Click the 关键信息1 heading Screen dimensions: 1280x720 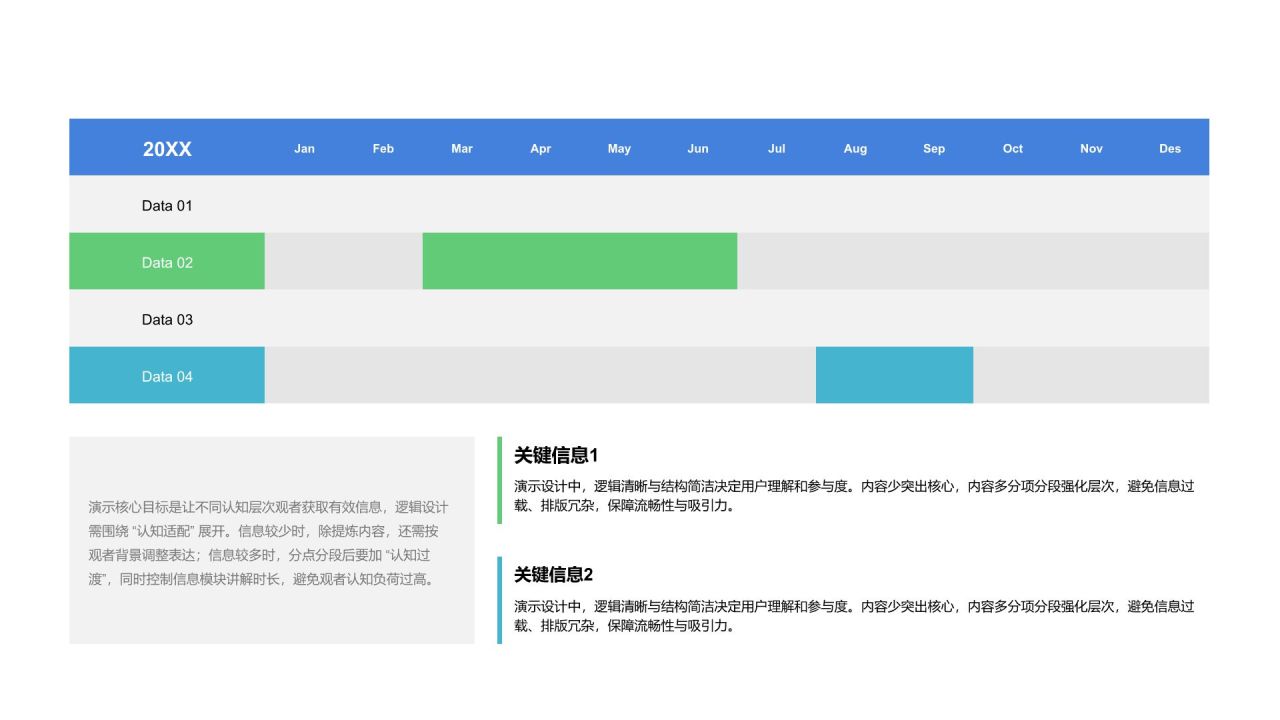pos(556,456)
